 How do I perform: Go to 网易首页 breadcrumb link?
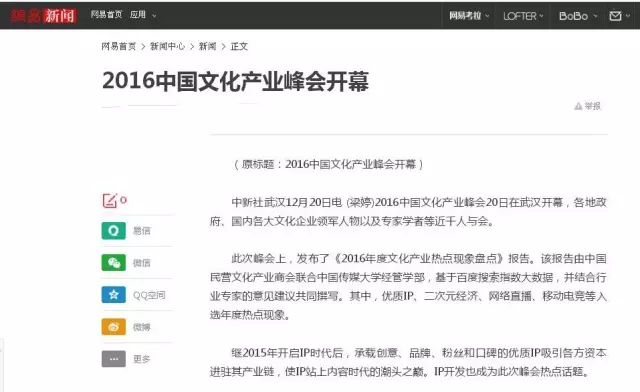pyautogui.click(x=119, y=47)
